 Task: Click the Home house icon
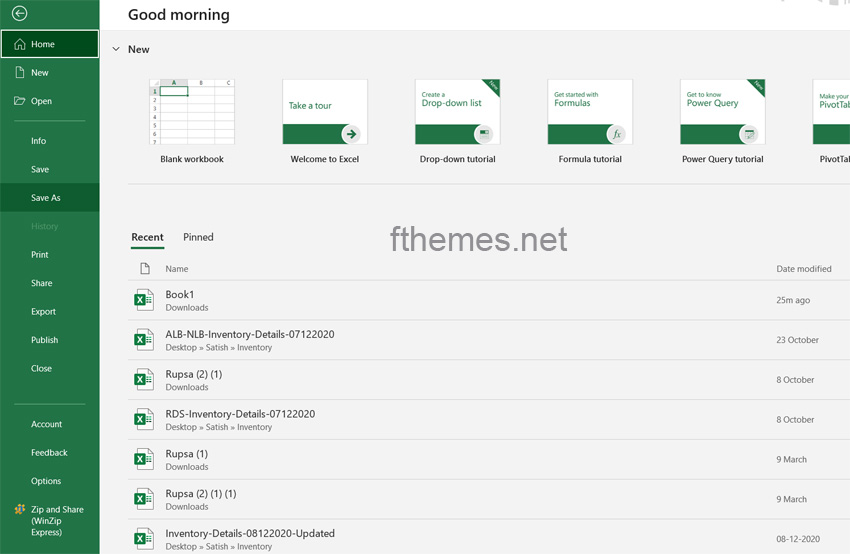click(x=20, y=44)
